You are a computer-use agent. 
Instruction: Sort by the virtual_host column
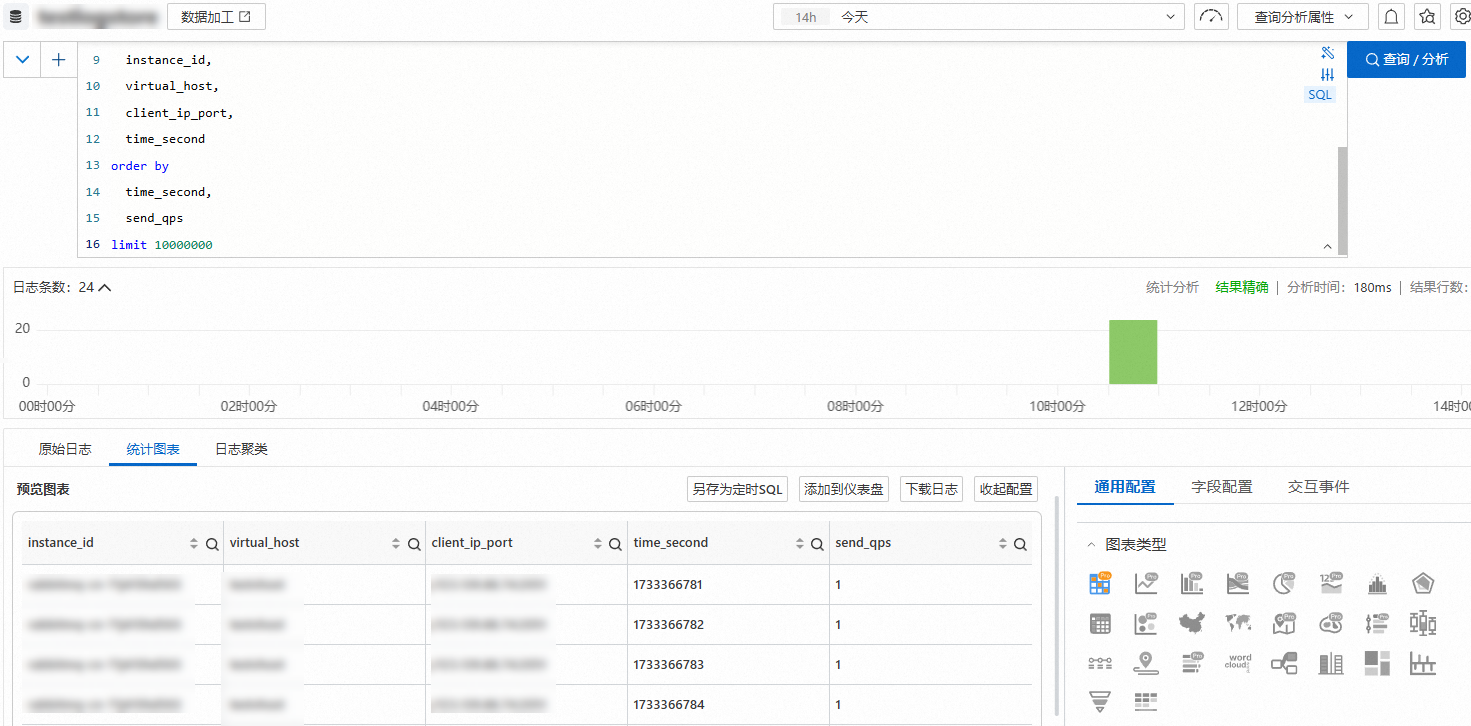point(395,544)
